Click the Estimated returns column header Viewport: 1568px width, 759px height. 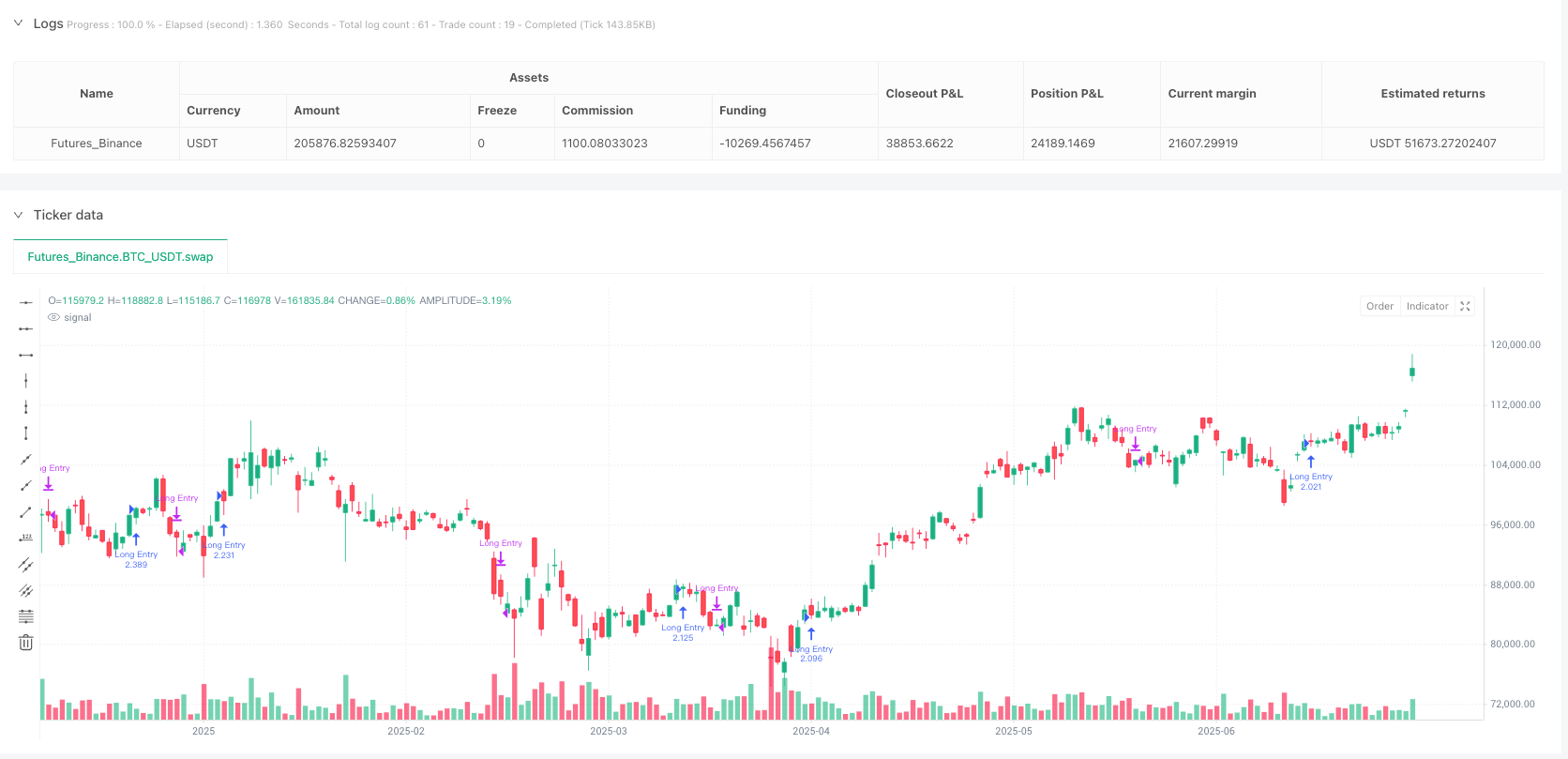1432,94
